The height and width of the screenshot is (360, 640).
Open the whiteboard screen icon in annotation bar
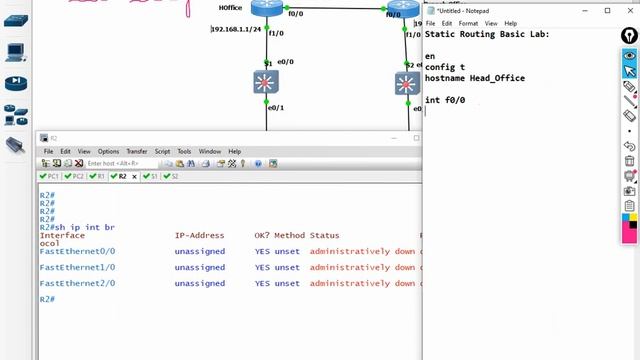point(629,176)
